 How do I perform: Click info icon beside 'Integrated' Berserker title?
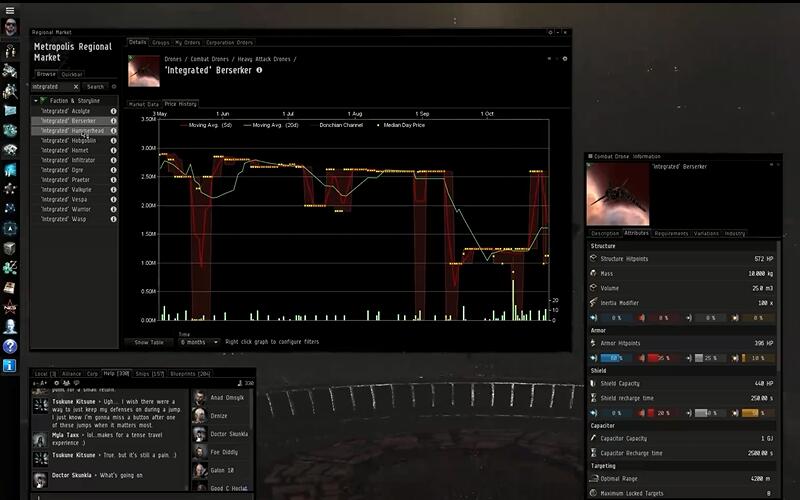[x=259, y=70]
